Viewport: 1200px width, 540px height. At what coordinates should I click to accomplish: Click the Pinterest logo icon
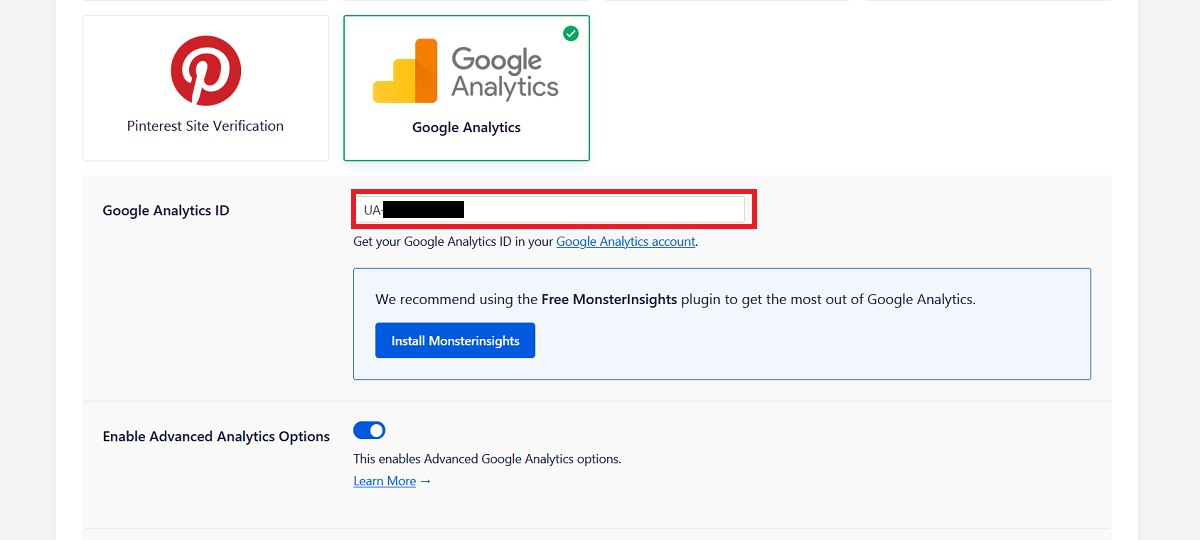click(205, 70)
